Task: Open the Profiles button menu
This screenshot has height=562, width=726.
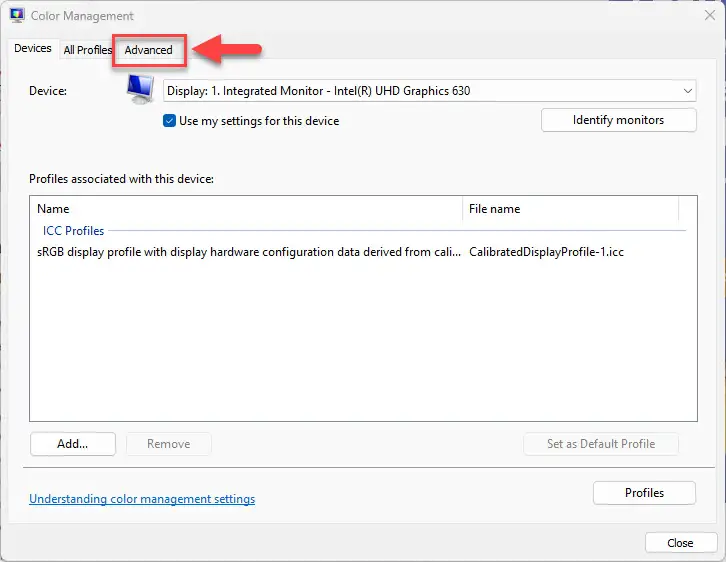Action: pos(644,493)
